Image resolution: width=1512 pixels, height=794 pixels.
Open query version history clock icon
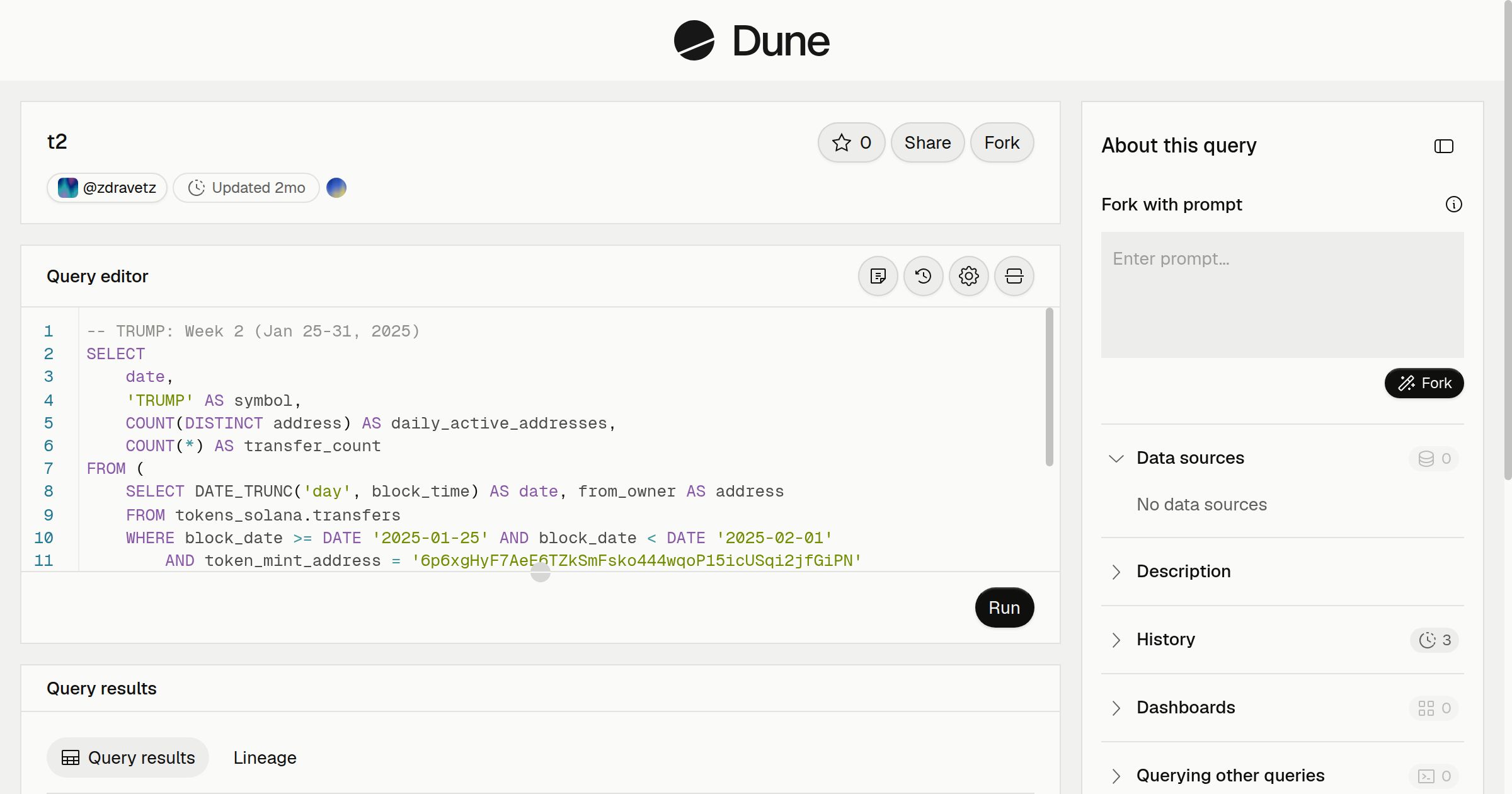[x=923, y=276]
